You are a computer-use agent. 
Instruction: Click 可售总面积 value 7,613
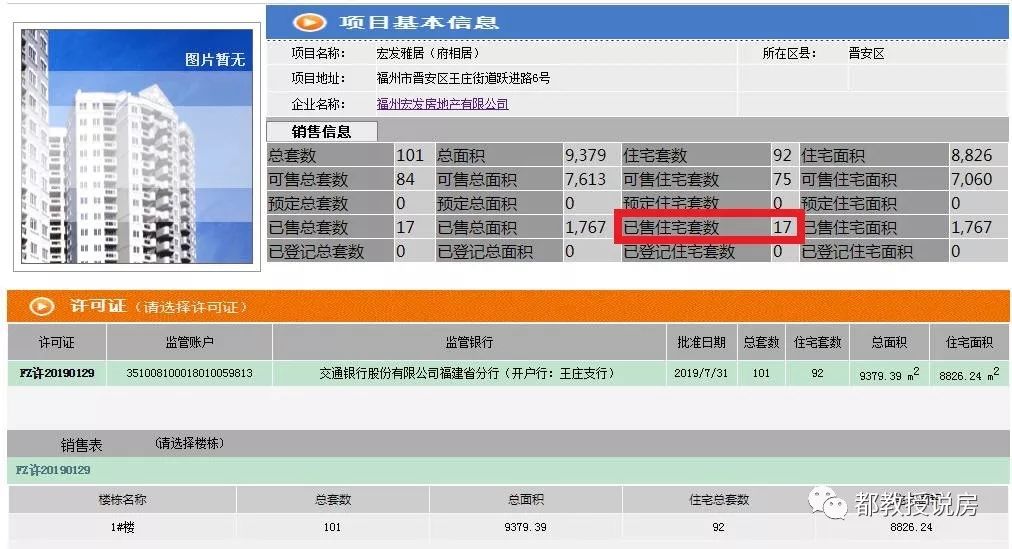[x=585, y=179]
